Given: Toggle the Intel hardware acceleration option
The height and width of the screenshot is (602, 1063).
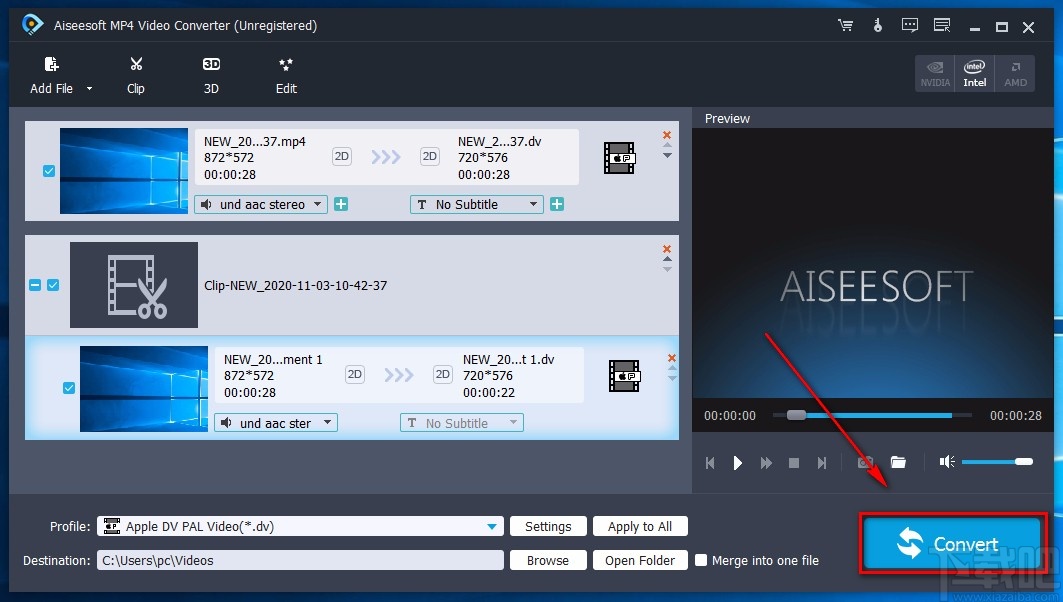Looking at the screenshot, I should (x=974, y=72).
